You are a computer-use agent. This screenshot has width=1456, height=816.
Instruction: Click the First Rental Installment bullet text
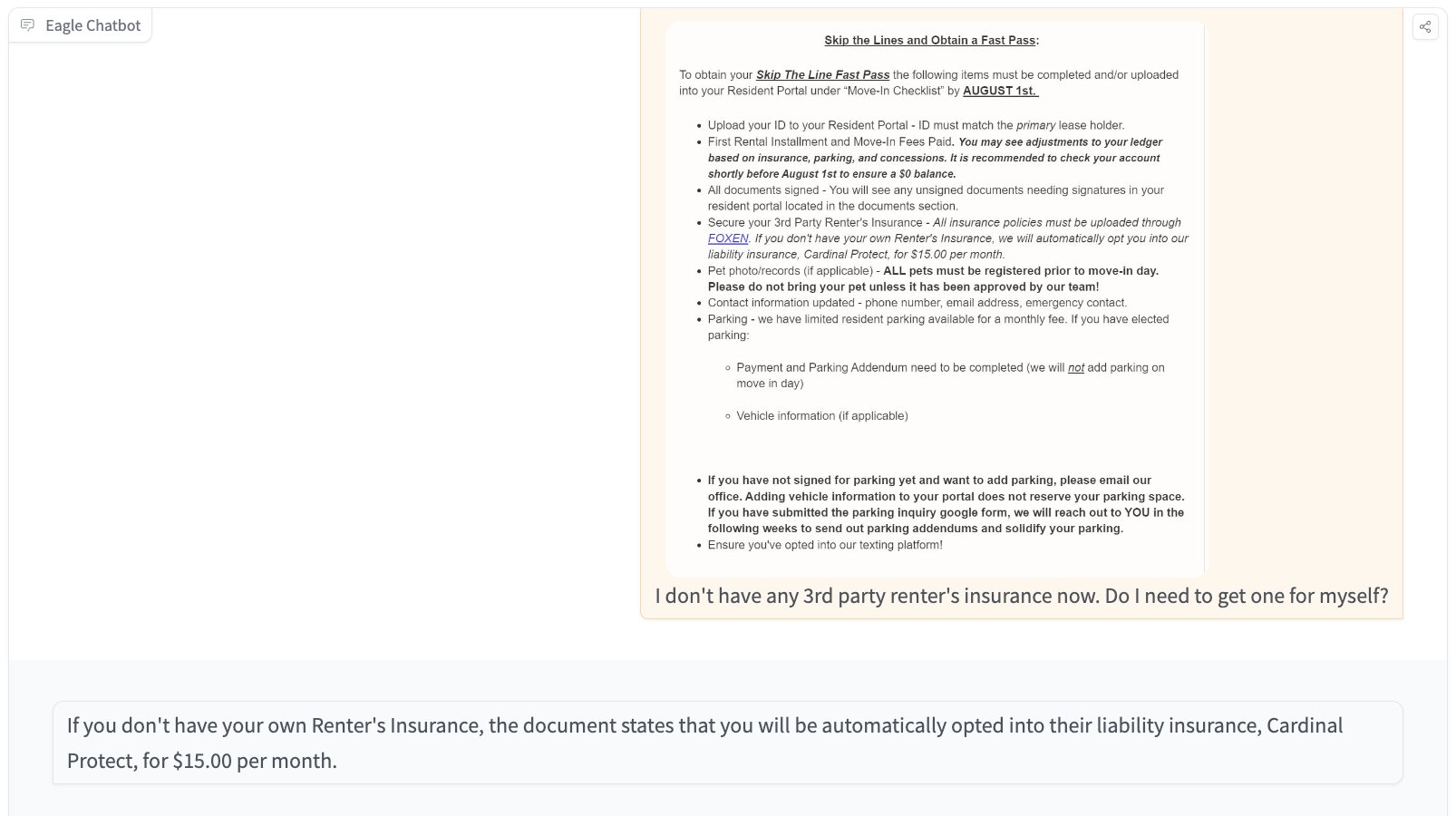830,141
